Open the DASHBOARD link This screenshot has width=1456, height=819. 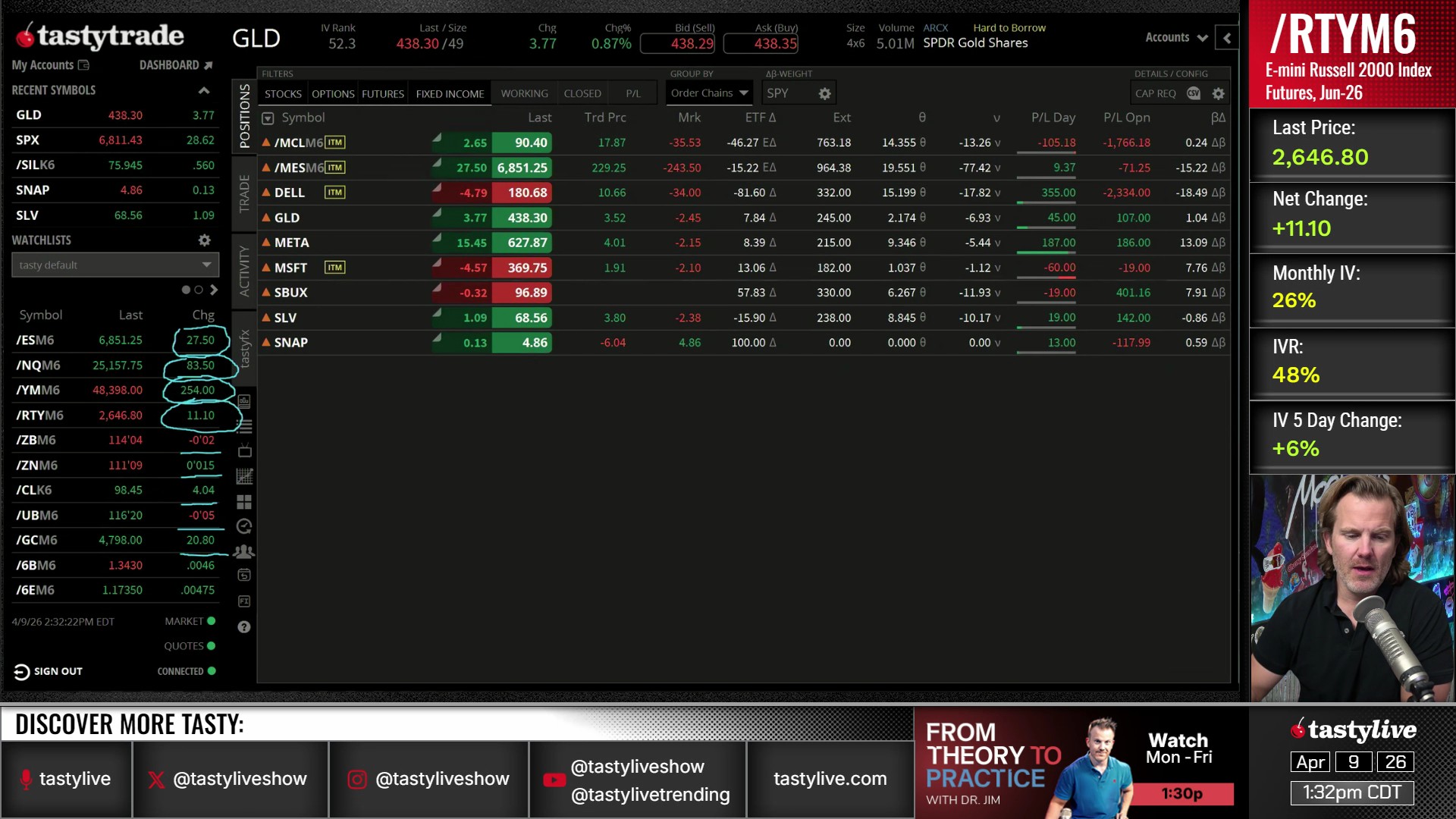[x=175, y=65]
